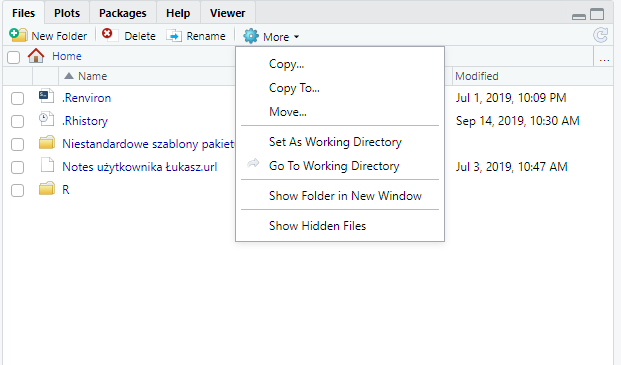Click the Rename arrow icon
Screen dimensions: 621x365
coord(174,36)
